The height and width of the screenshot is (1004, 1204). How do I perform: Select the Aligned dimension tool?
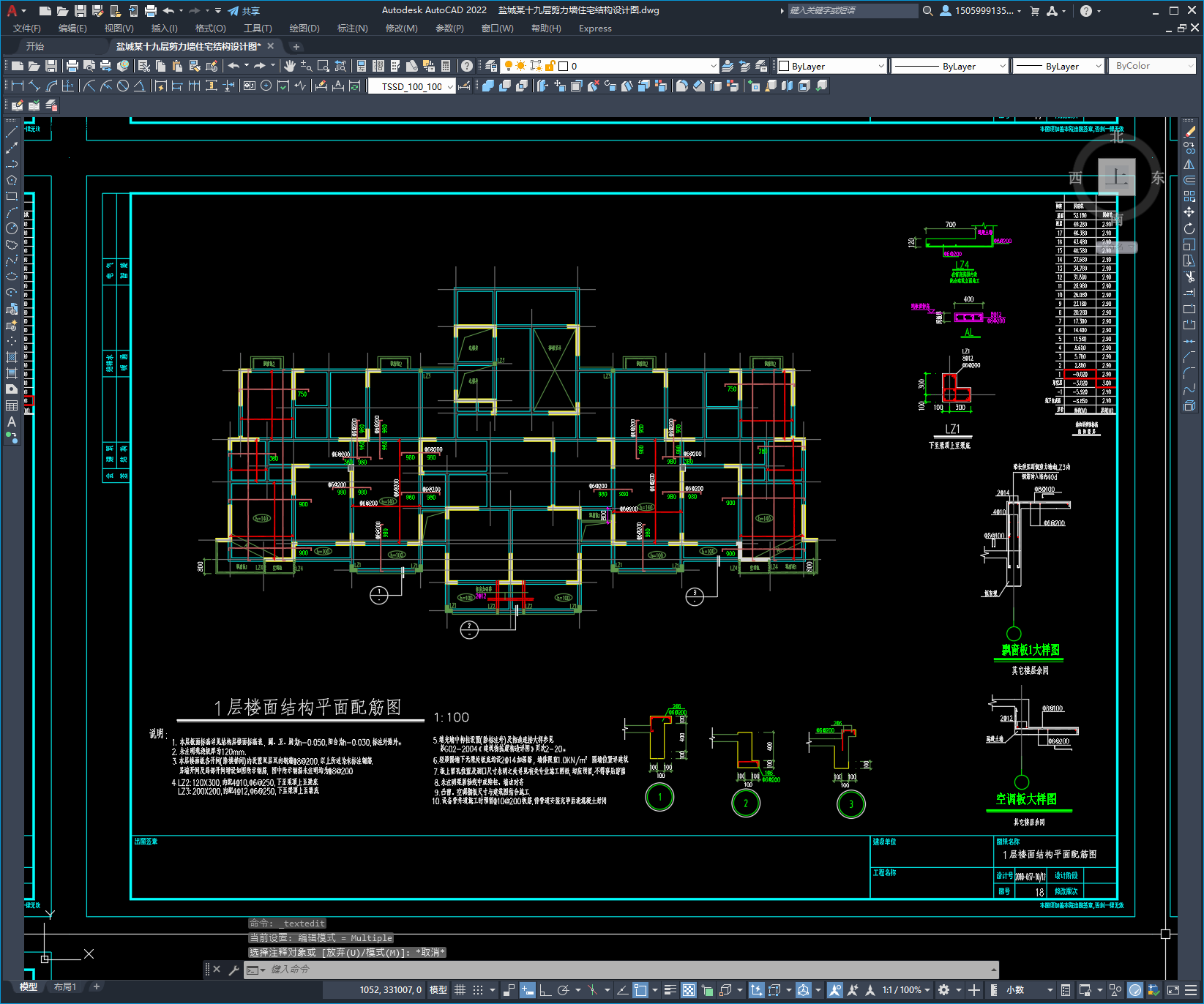34,86
